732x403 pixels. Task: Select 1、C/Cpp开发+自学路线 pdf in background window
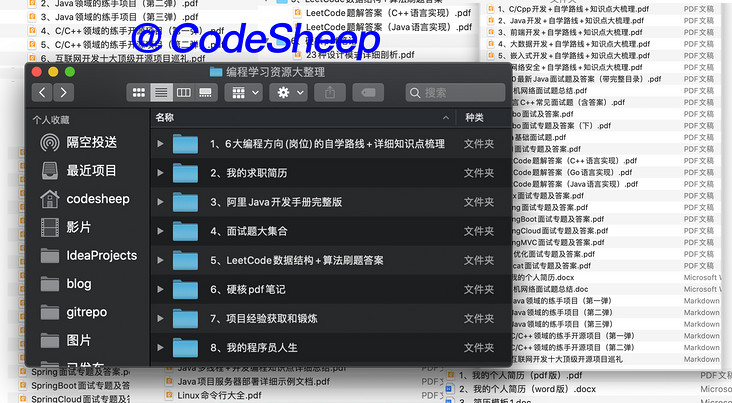(573, 9)
